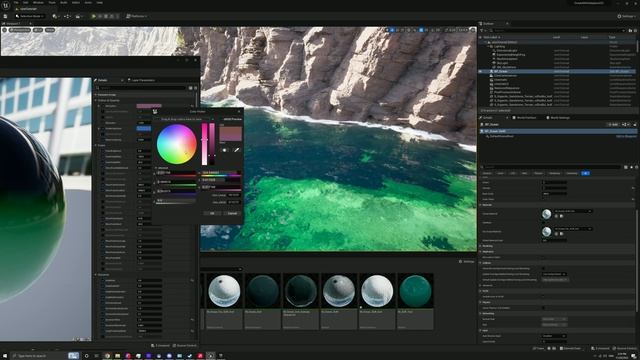
Task: Open the viewport hamburger options menu
Action: pos(4,30)
